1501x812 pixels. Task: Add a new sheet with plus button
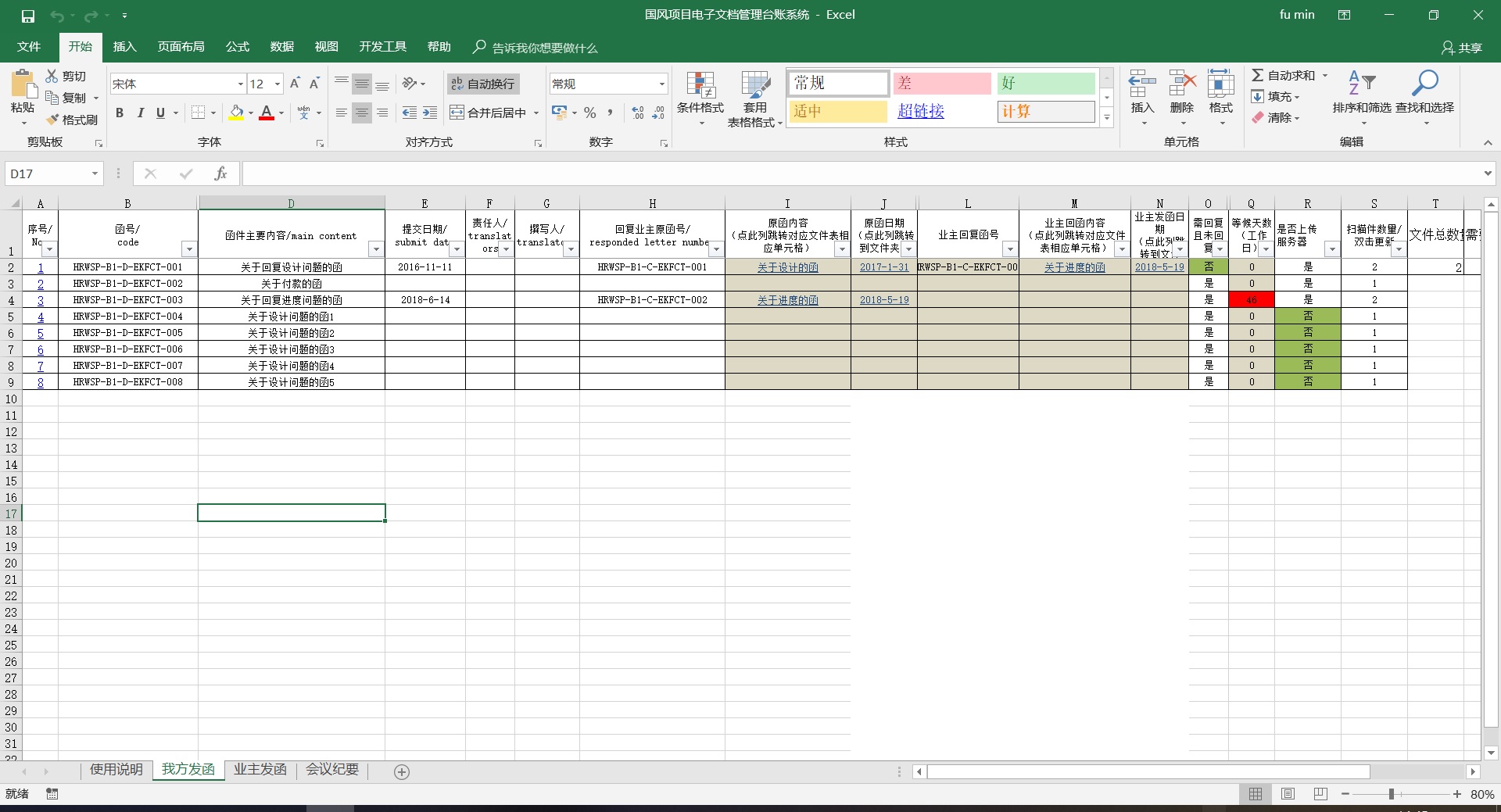point(402,772)
